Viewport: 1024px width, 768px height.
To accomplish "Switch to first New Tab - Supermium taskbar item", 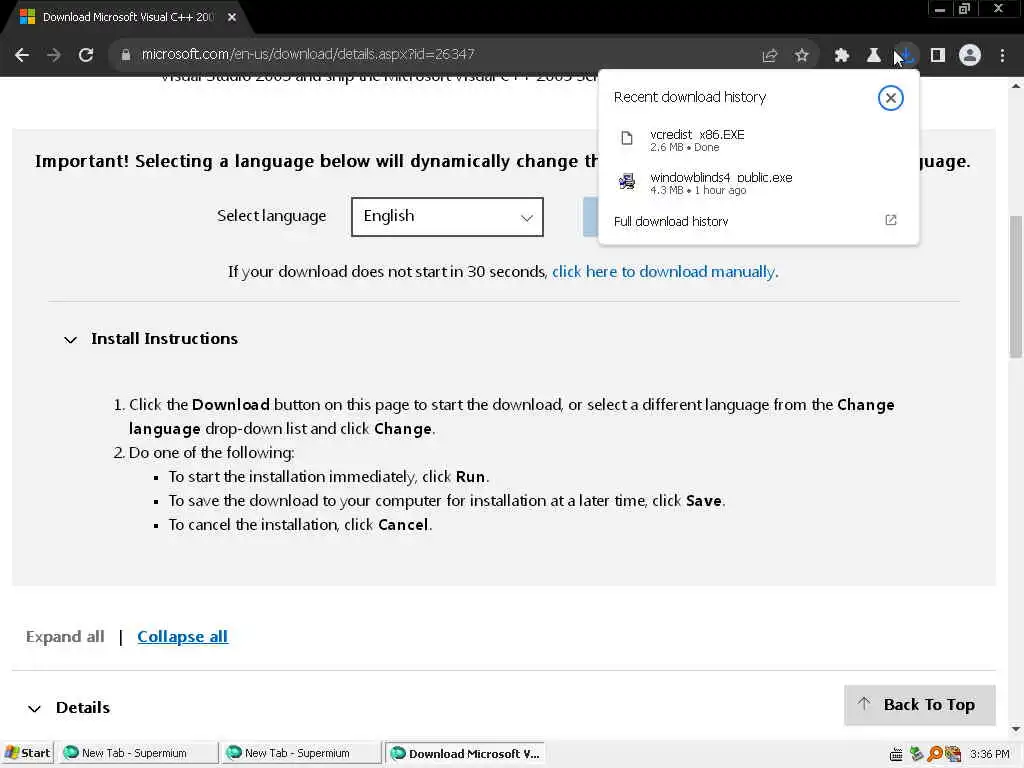I will tap(136, 753).
